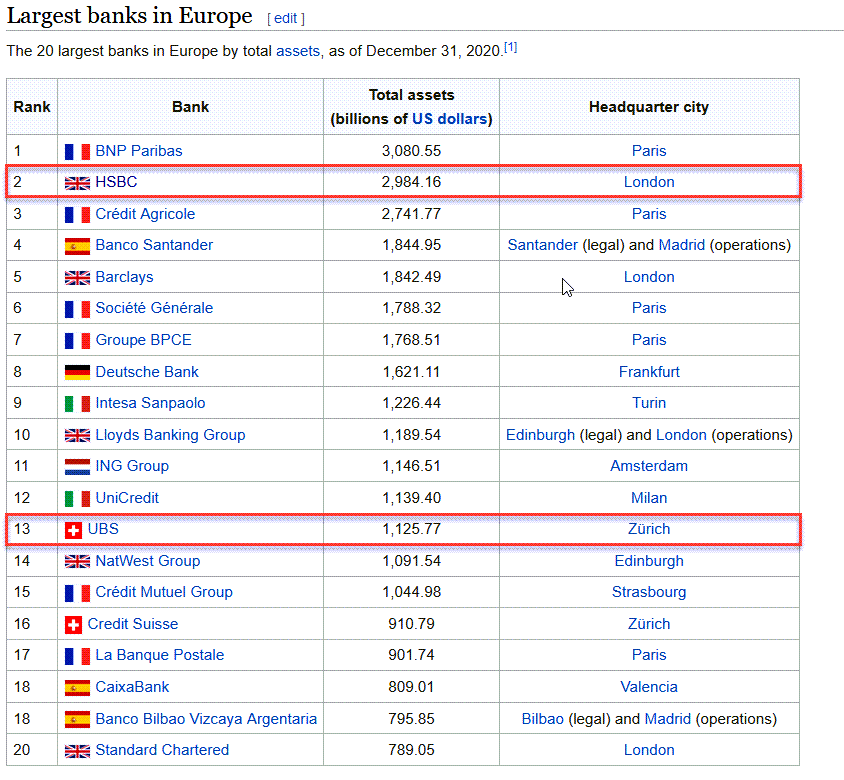The height and width of the screenshot is (780, 844).
Task: Open the Groupe BPCE link
Action: point(143,340)
